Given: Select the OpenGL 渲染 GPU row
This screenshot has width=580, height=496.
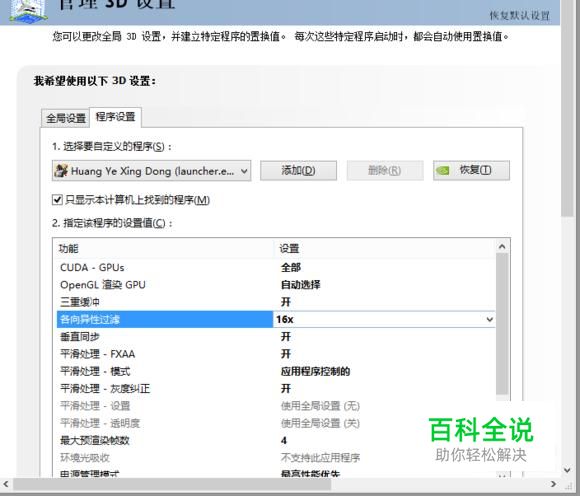Looking at the screenshot, I should [276, 285].
